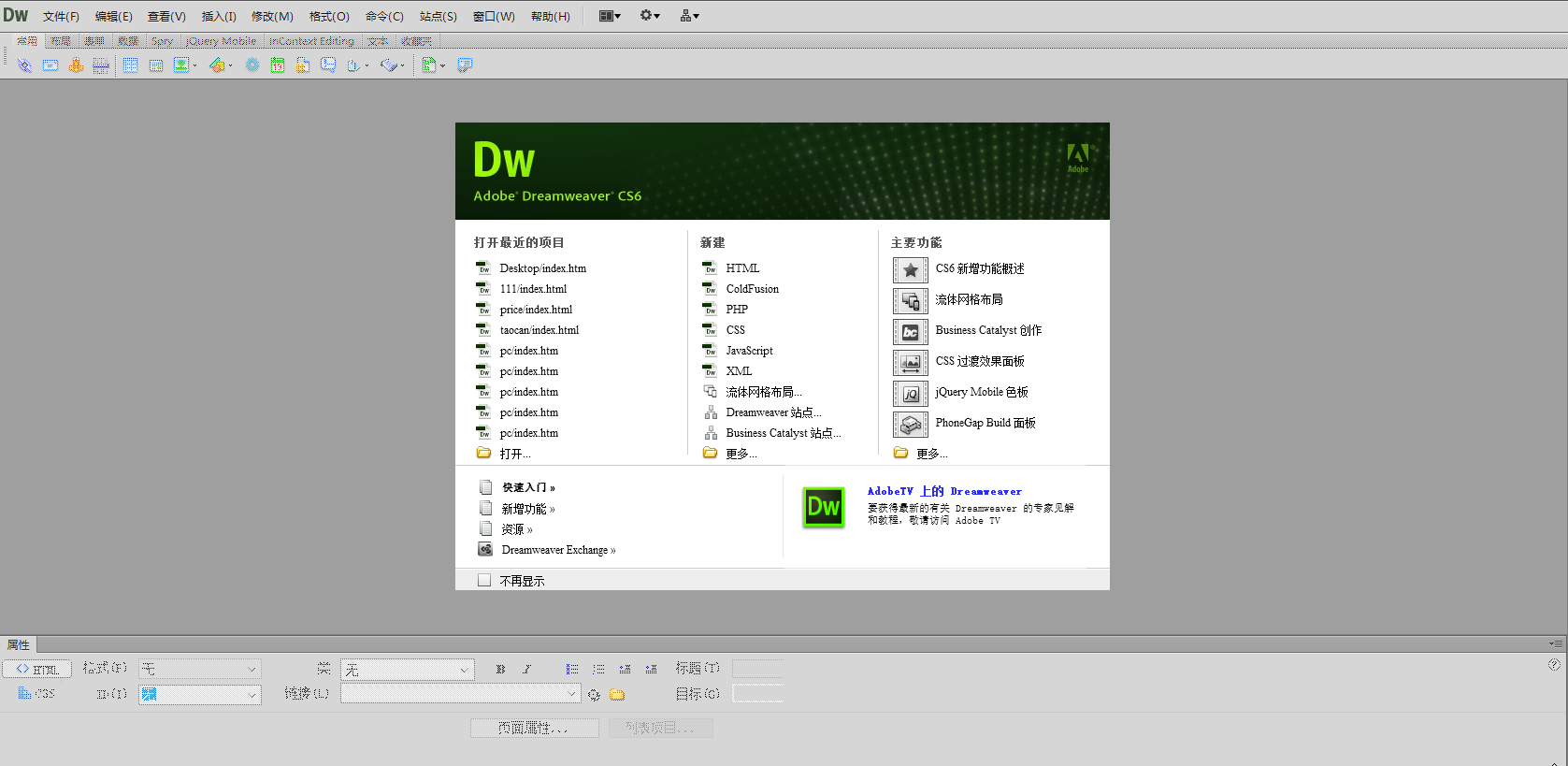Viewport: 1568px width, 766px height.
Task: Click the 页面属性... button
Action: pos(534,728)
